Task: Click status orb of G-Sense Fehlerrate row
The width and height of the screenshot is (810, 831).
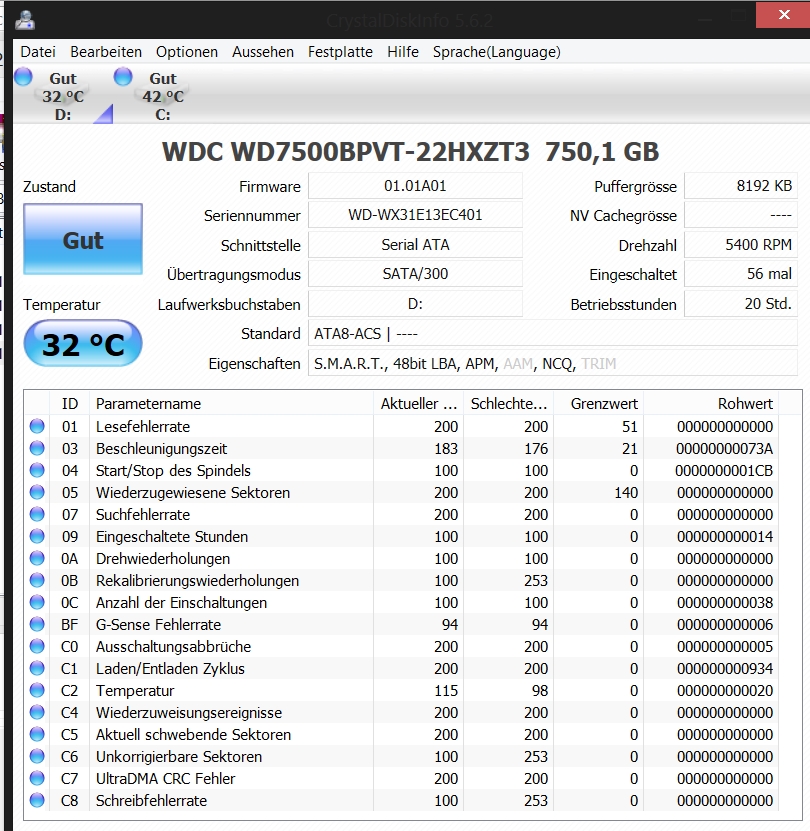Action: click(37, 624)
